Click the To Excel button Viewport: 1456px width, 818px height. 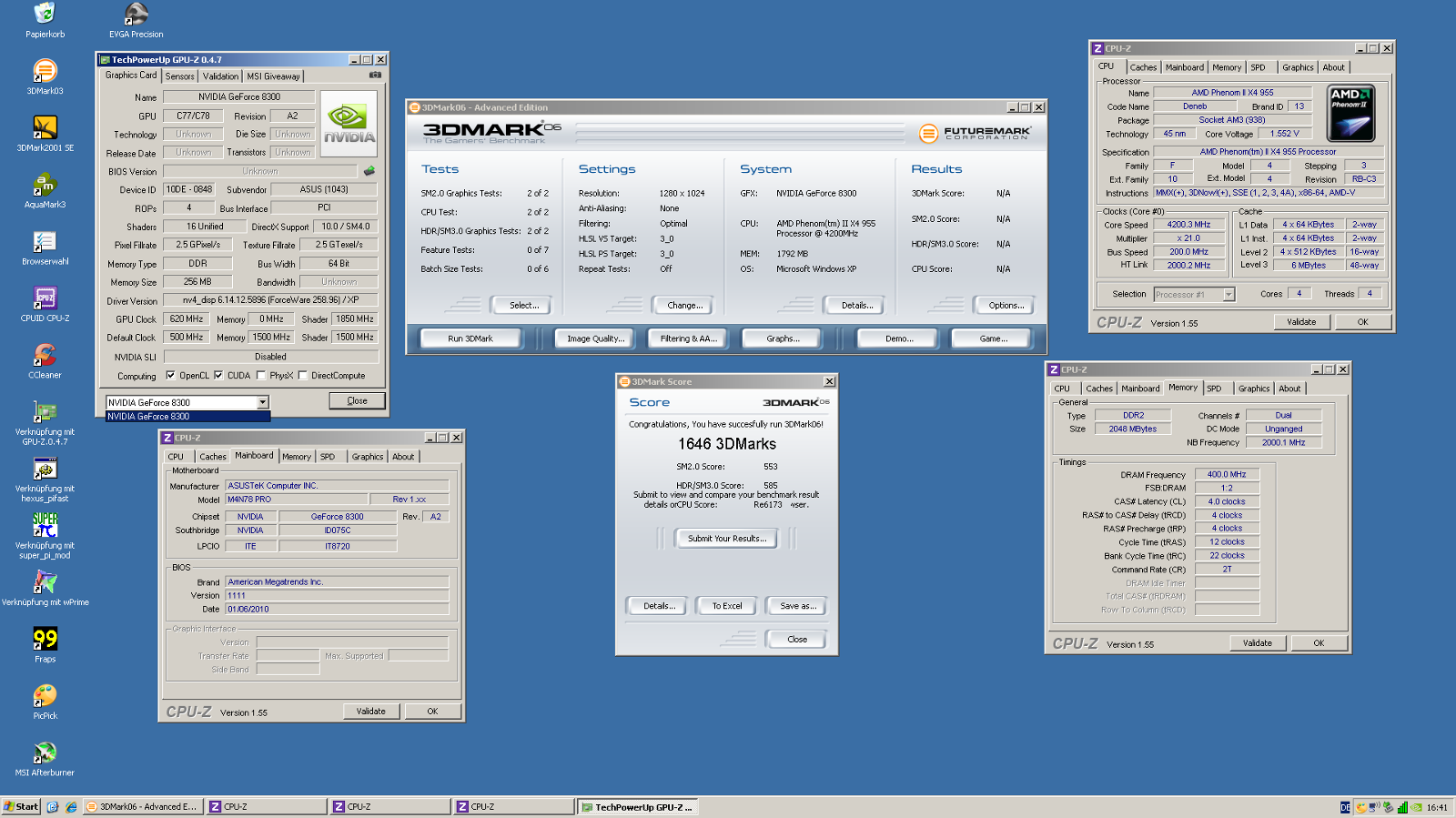[x=726, y=606]
